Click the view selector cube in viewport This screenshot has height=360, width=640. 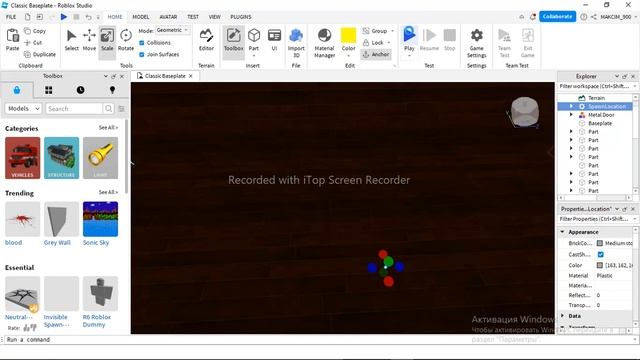pos(525,111)
